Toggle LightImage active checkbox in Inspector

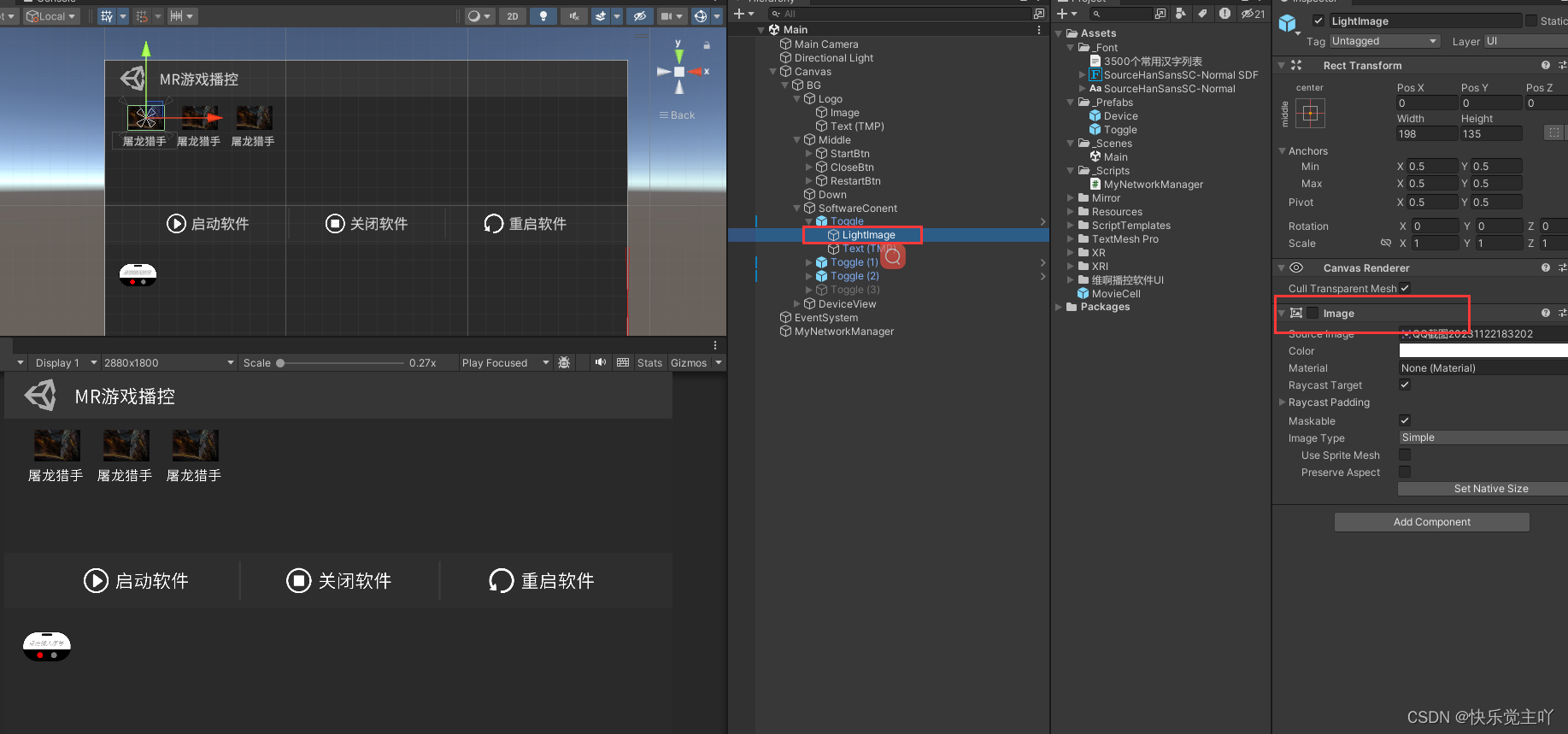pyautogui.click(x=1318, y=21)
